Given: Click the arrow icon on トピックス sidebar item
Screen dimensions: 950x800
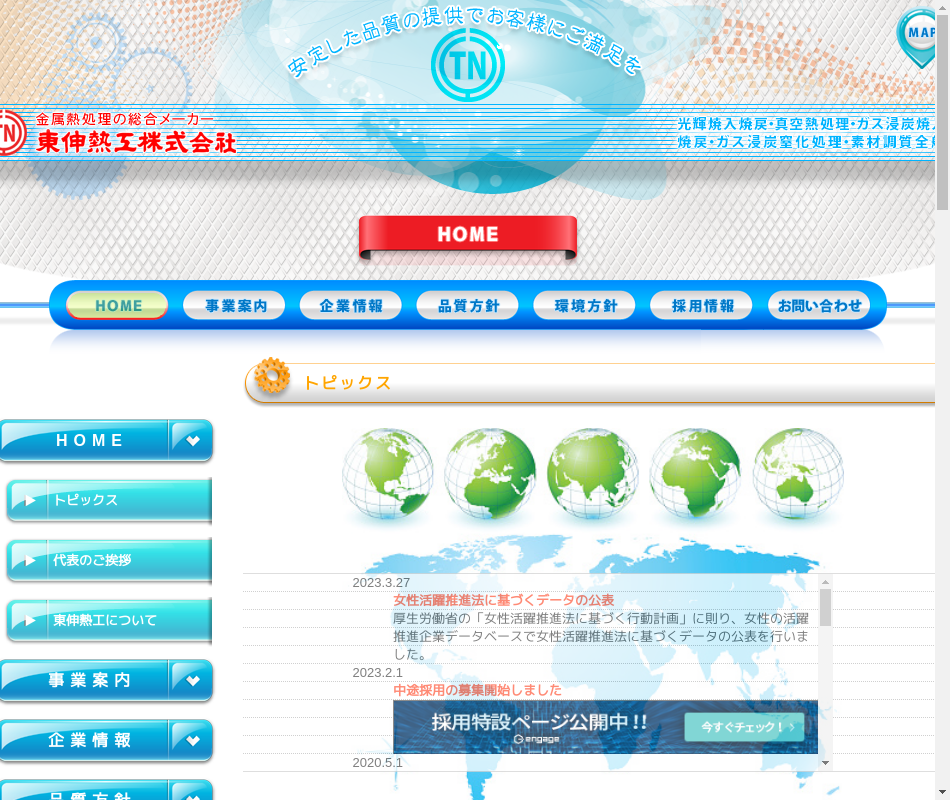Looking at the screenshot, I should pos(30,500).
